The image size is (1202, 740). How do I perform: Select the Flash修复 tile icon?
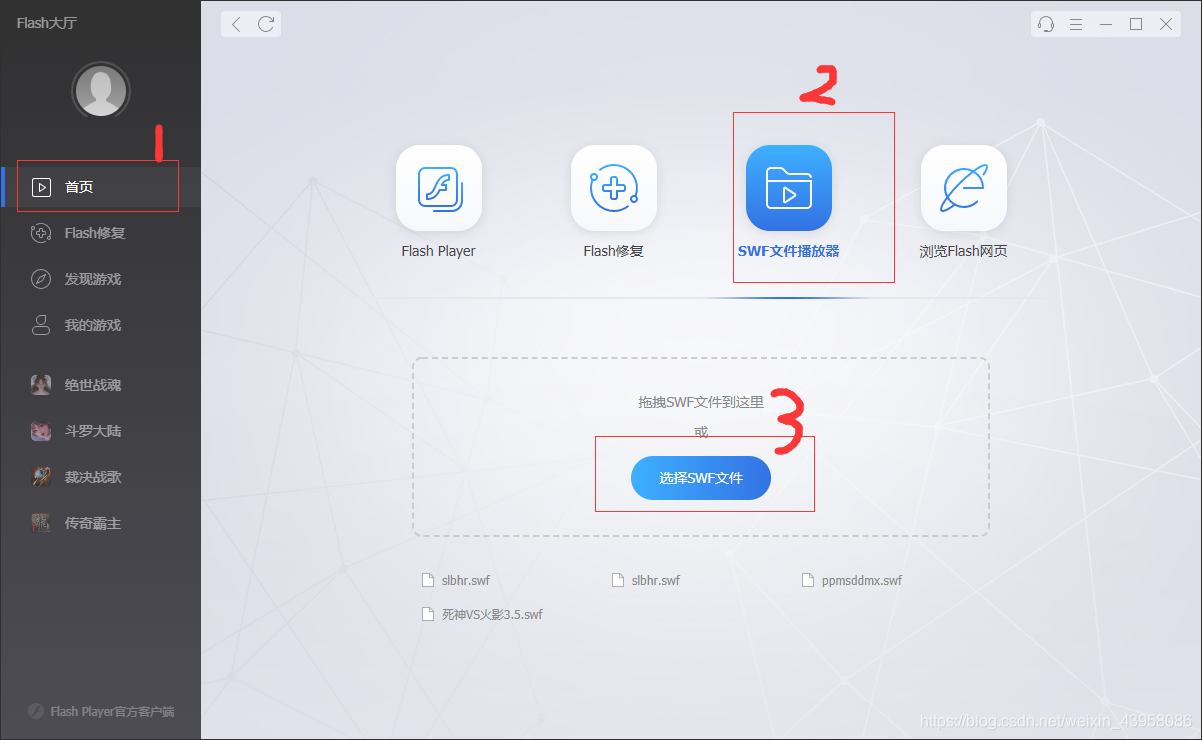point(614,188)
